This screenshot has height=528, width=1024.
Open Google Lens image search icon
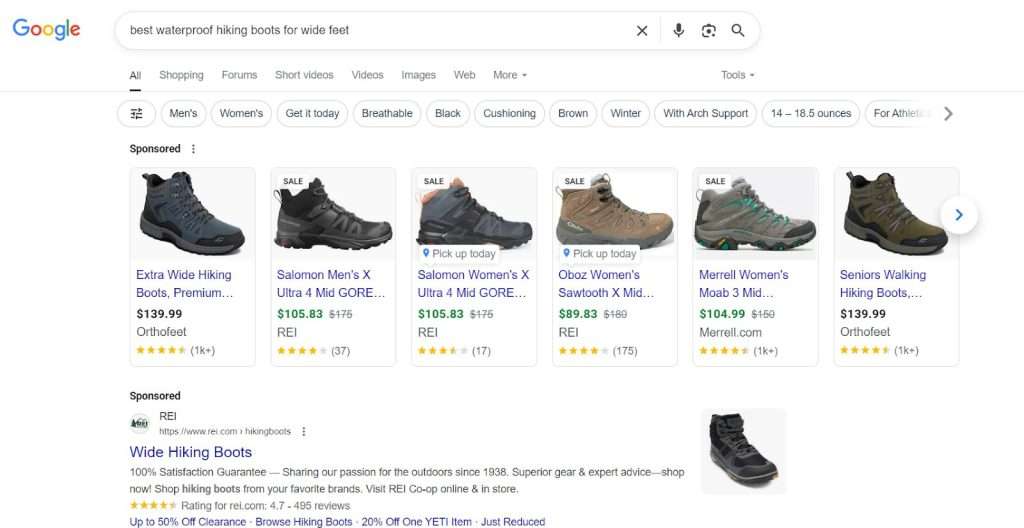tap(709, 31)
